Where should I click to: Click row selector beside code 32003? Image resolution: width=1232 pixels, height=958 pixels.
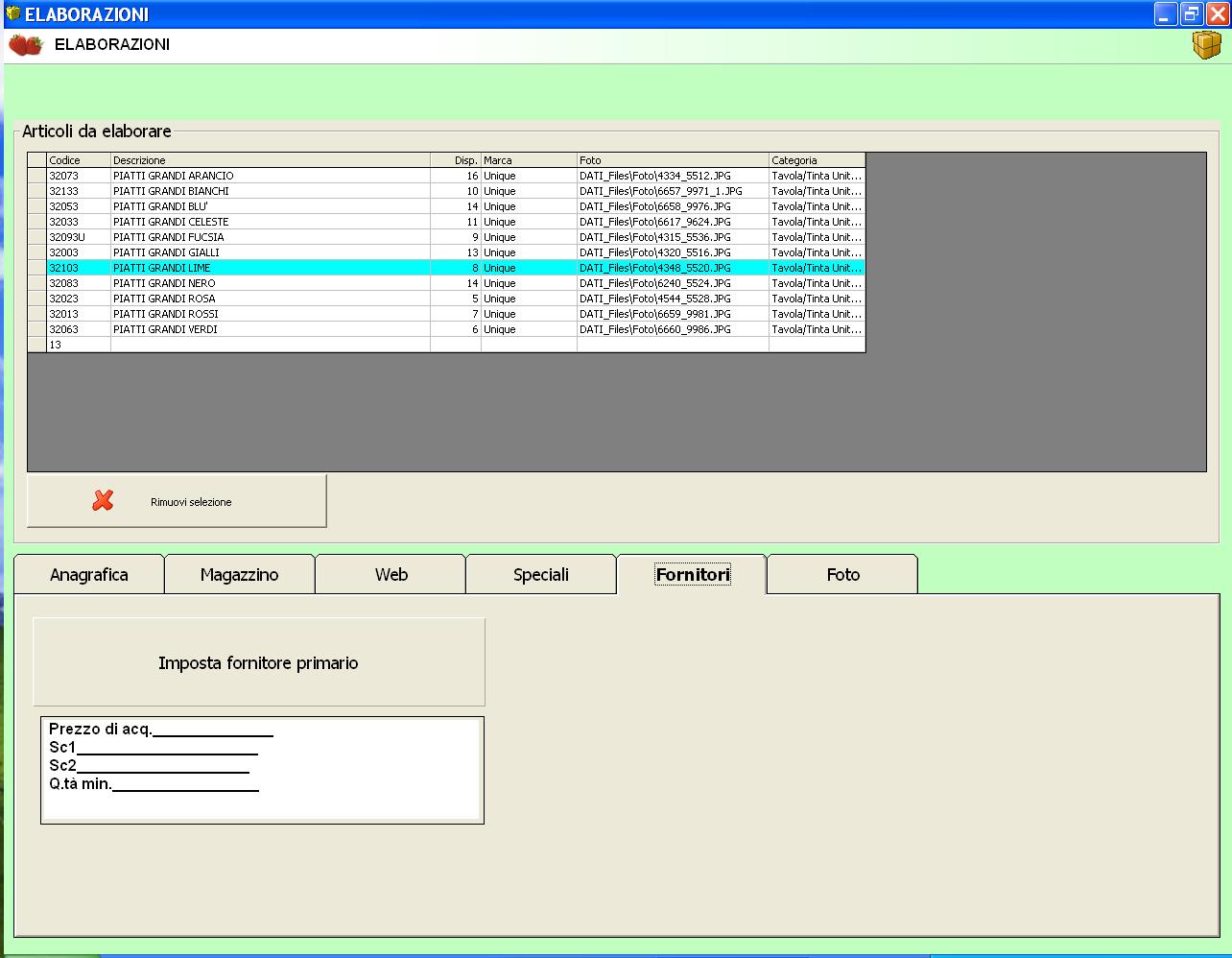37,252
